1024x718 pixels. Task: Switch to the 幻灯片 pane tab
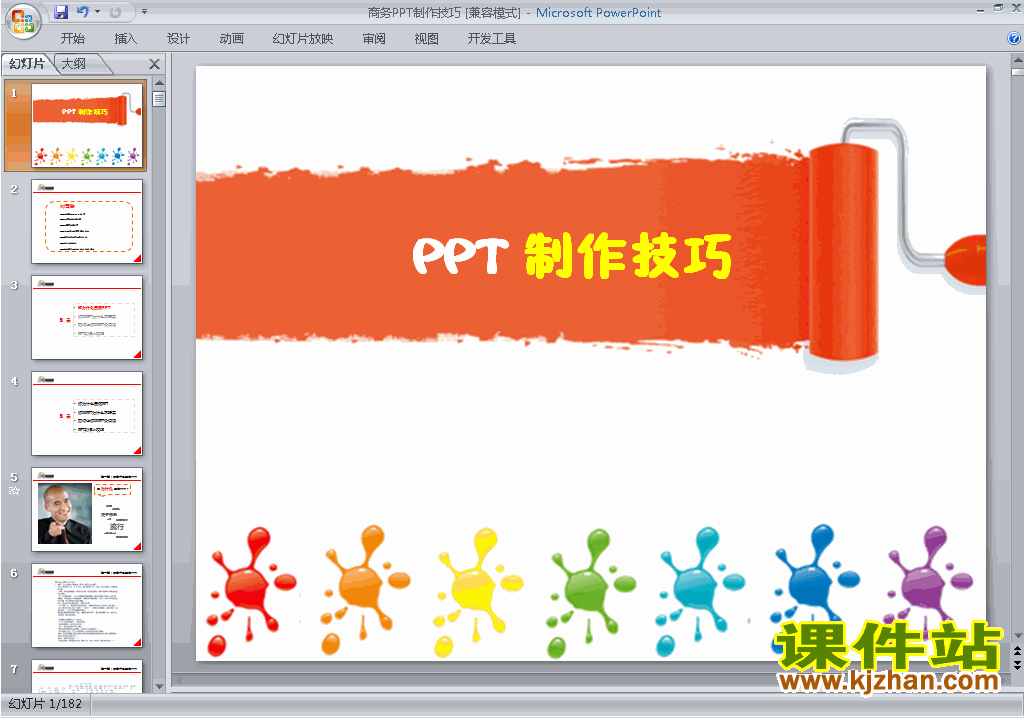pos(27,63)
